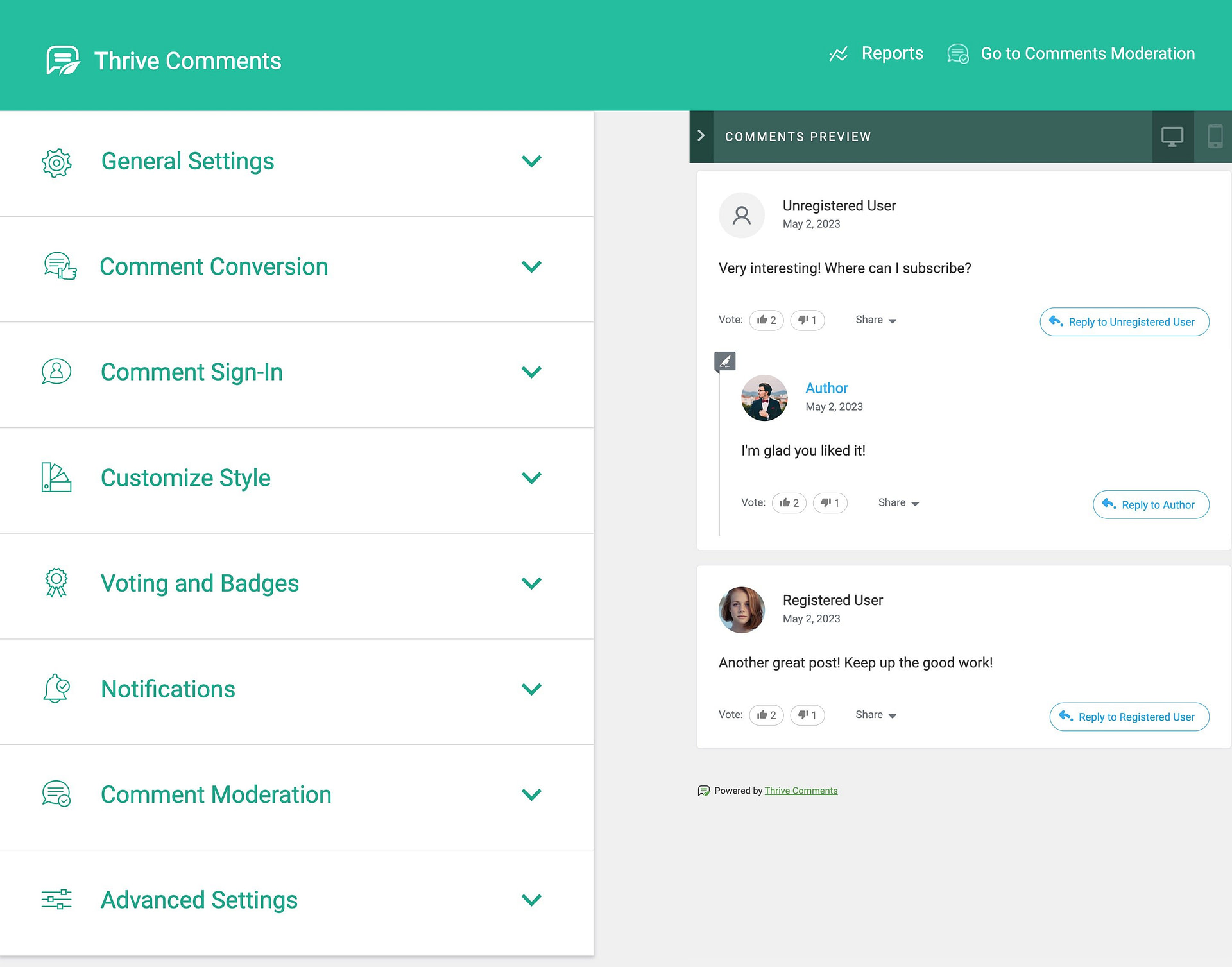Click the Comment Conversion icon
The image size is (1232, 967).
[x=57, y=266]
